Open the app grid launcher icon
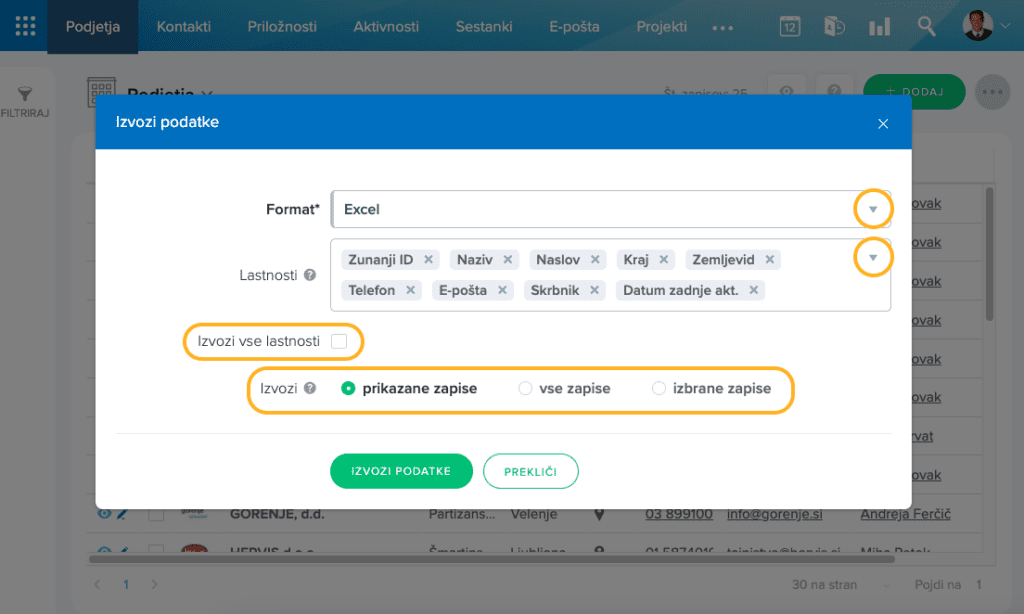 (x=25, y=26)
